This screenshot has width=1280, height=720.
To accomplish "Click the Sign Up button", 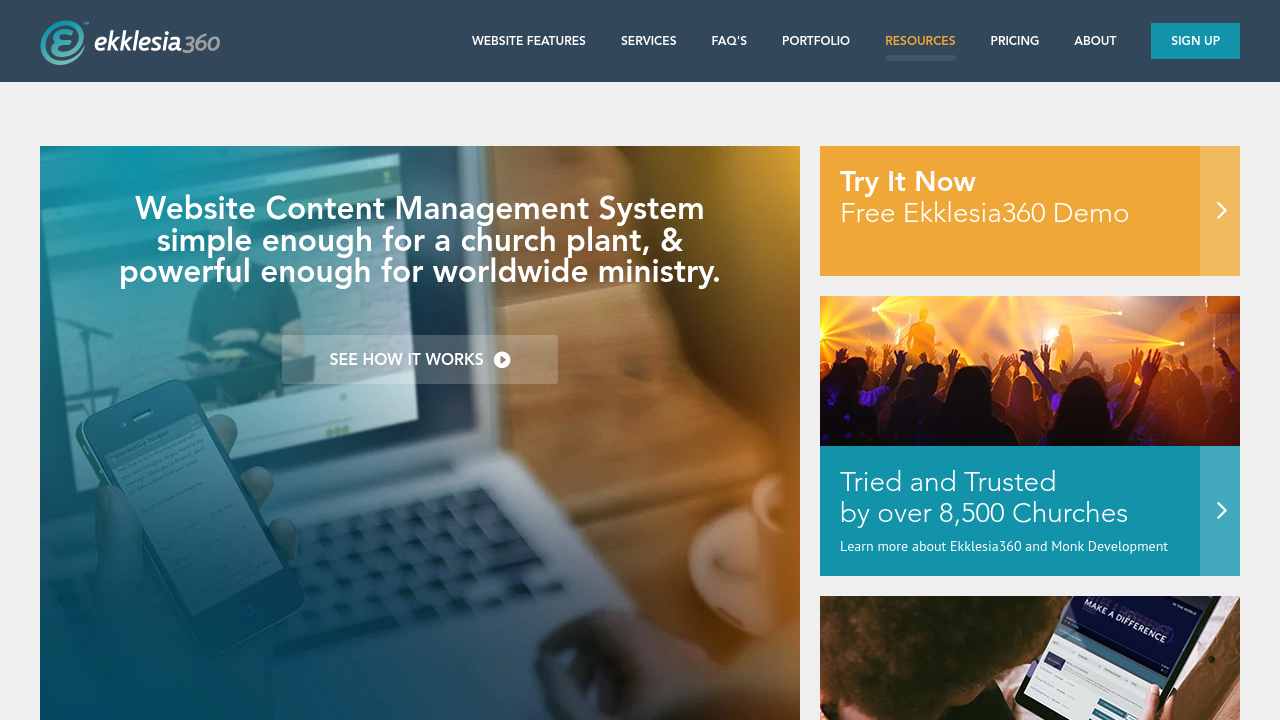I will point(1195,41).
